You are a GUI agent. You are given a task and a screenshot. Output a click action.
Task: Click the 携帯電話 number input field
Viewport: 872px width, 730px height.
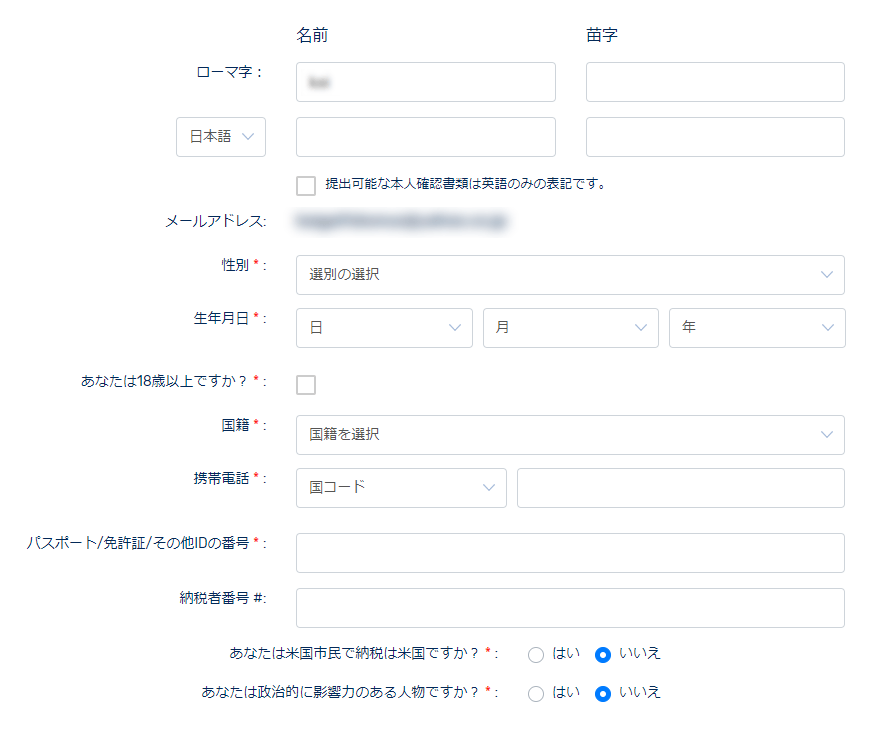pyautogui.click(x=680, y=488)
